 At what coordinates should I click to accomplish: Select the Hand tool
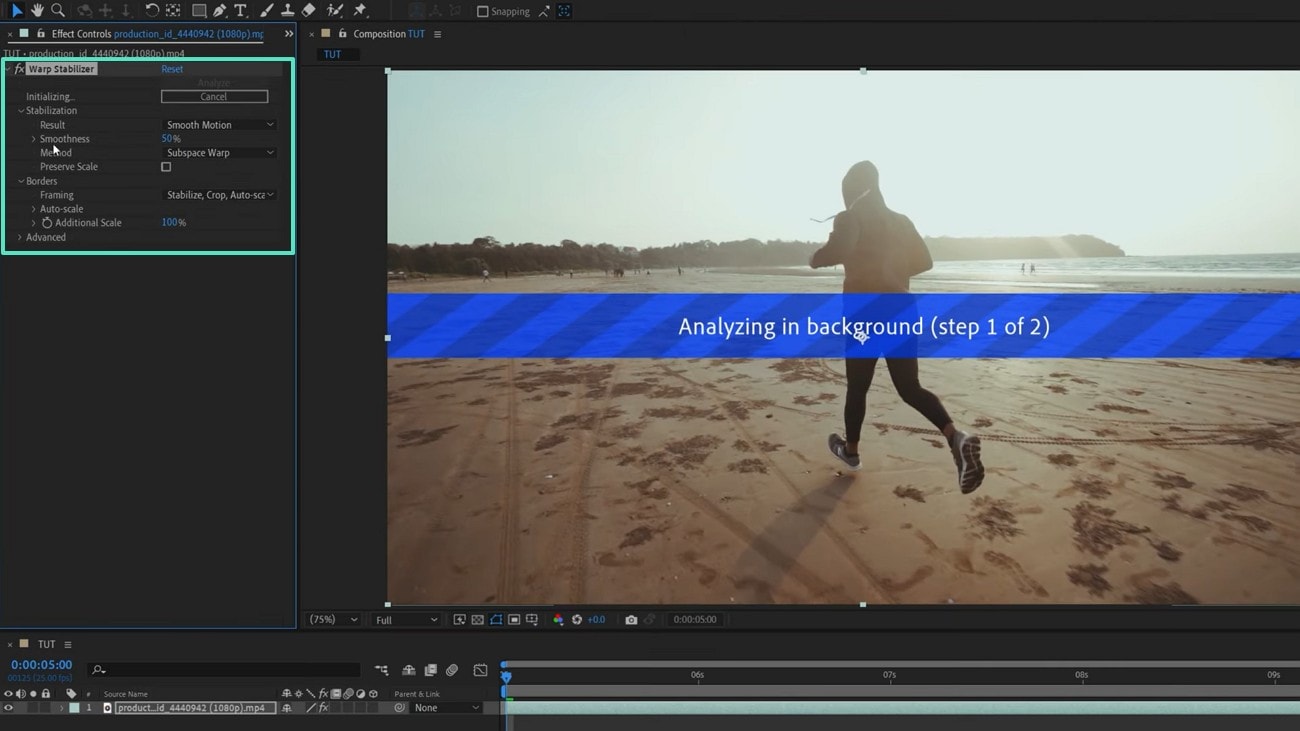coord(37,11)
